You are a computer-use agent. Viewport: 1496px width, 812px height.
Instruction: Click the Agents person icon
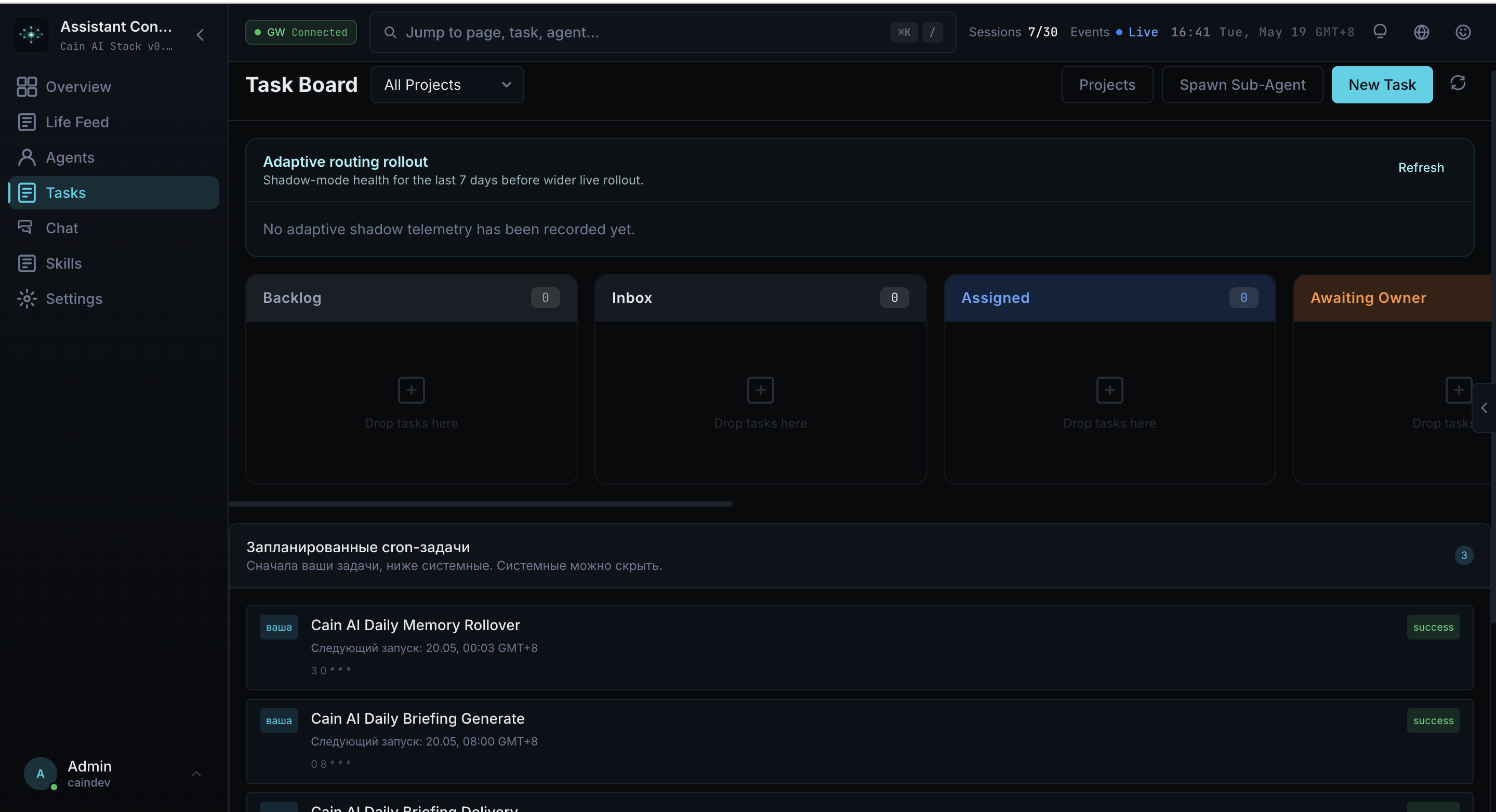27,157
